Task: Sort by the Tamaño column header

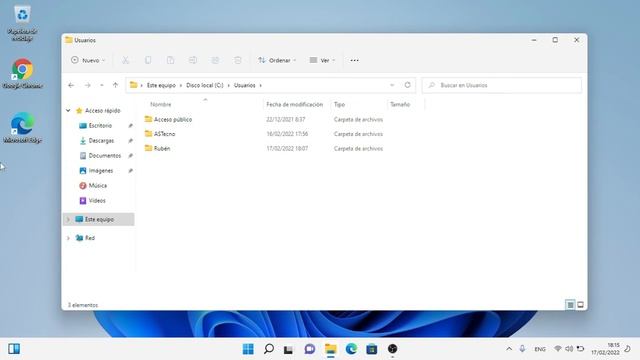Action: pyautogui.click(x=400, y=104)
